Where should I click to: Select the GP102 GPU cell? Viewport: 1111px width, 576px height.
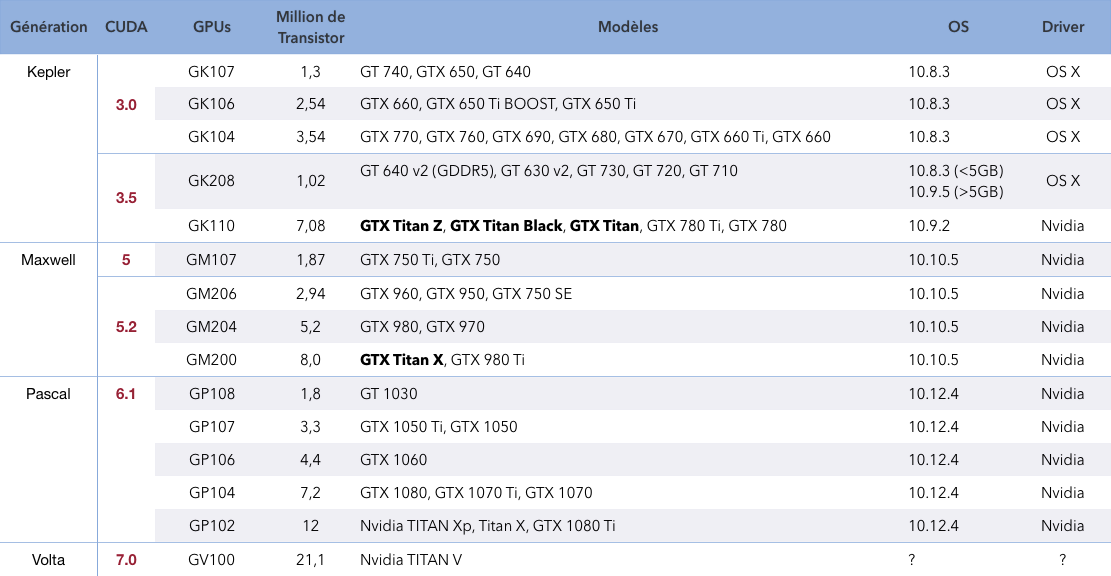[211, 526]
